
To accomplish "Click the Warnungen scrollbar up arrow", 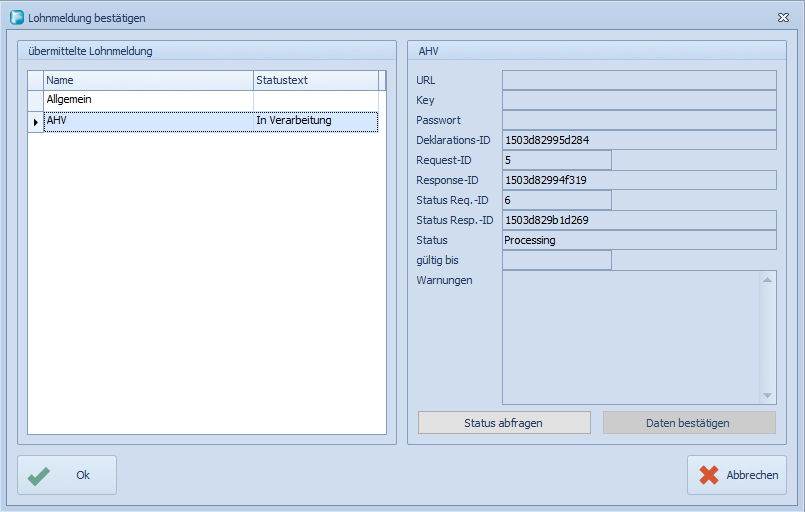I will click(768, 280).
